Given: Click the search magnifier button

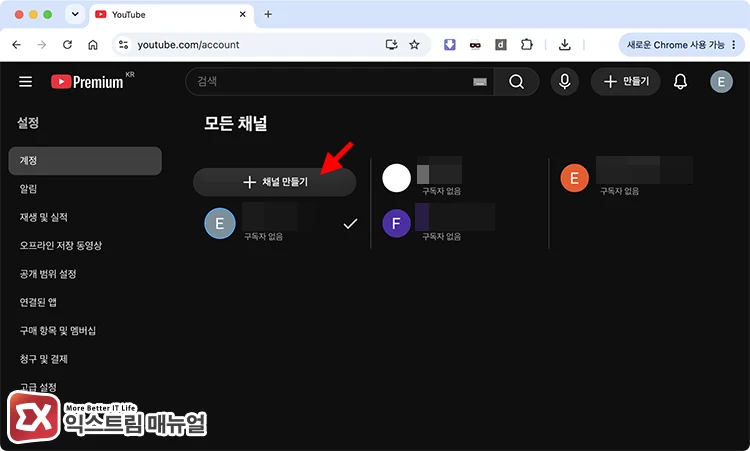Looking at the screenshot, I should [516, 82].
